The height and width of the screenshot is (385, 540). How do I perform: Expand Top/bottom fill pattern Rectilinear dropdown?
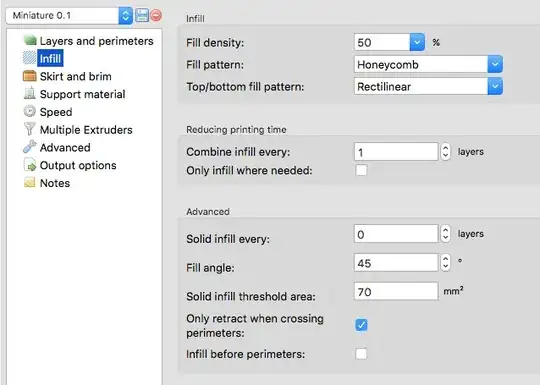(495, 86)
